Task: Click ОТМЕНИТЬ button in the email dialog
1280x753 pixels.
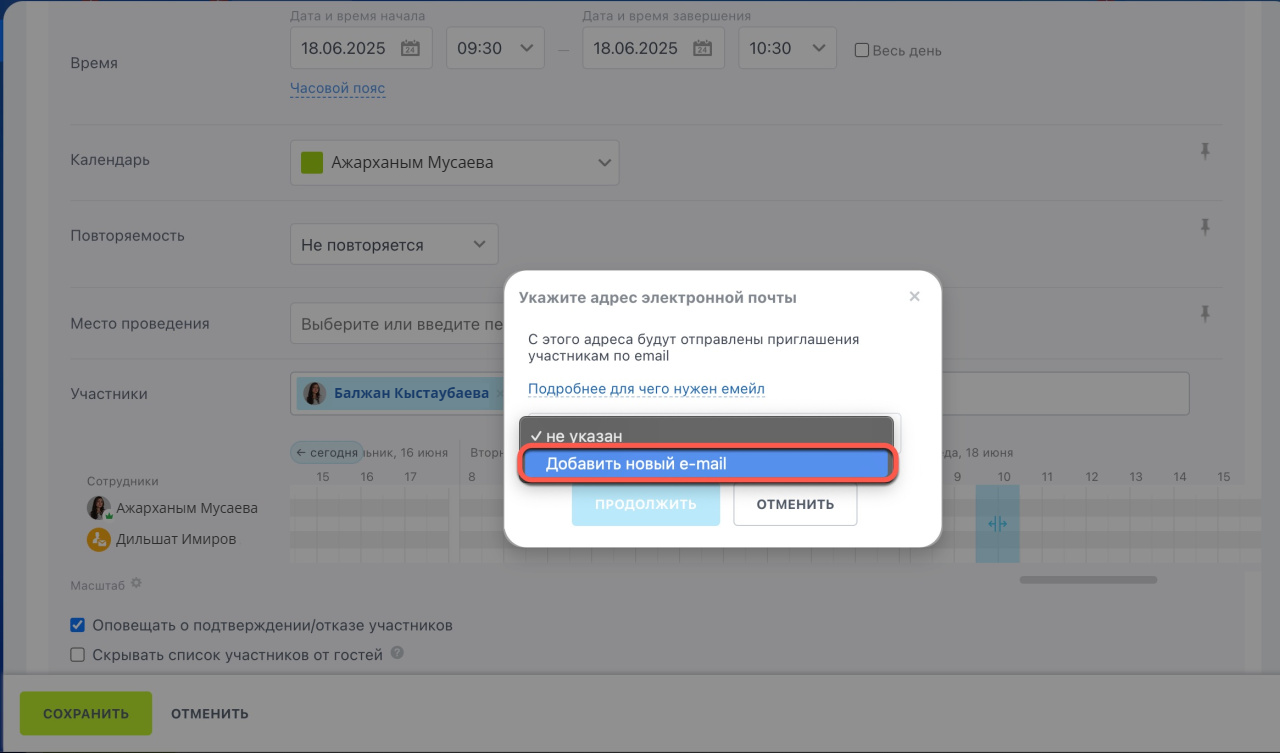Action: pyautogui.click(x=795, y=504)
